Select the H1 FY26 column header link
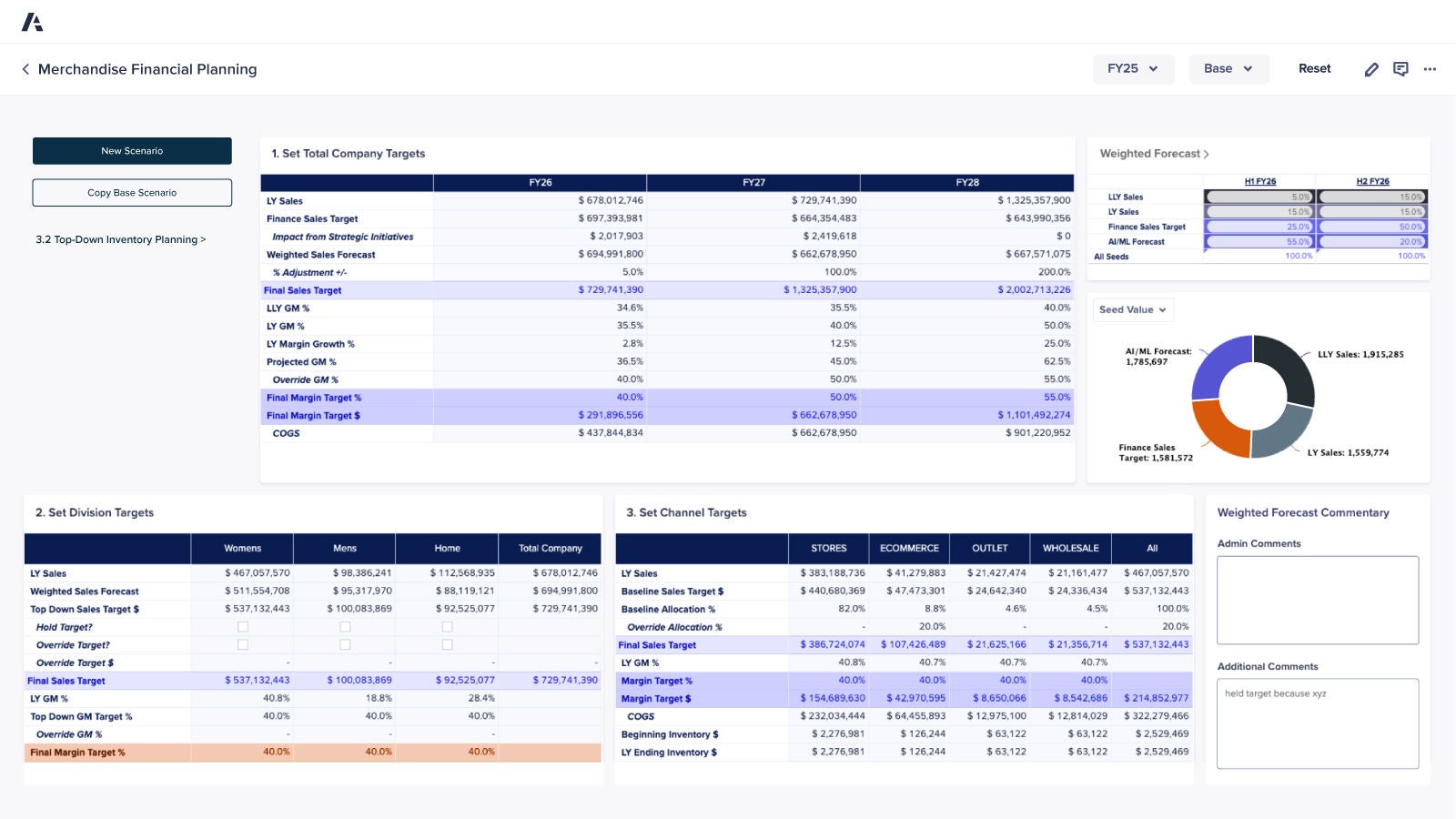The height and width of the screenshot is (819, 1456). [1259, 181]
